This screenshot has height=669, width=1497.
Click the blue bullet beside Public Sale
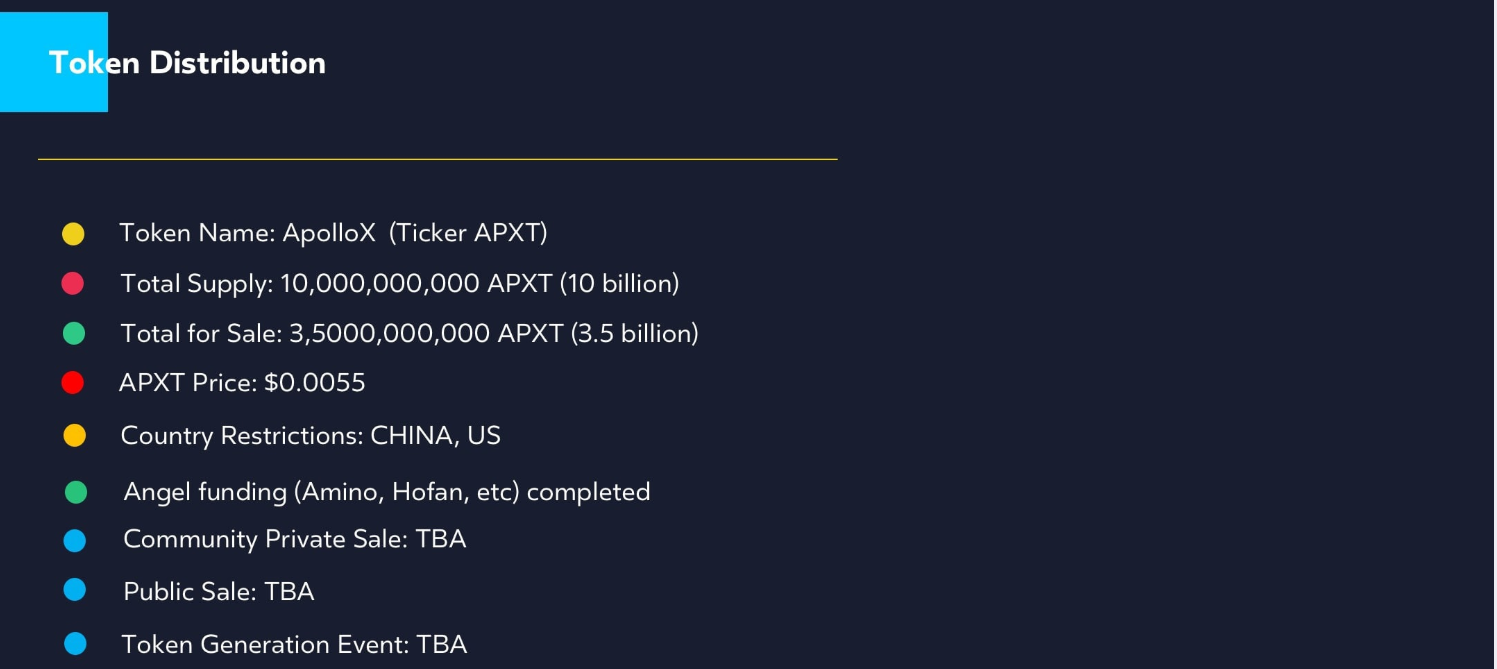75,590
